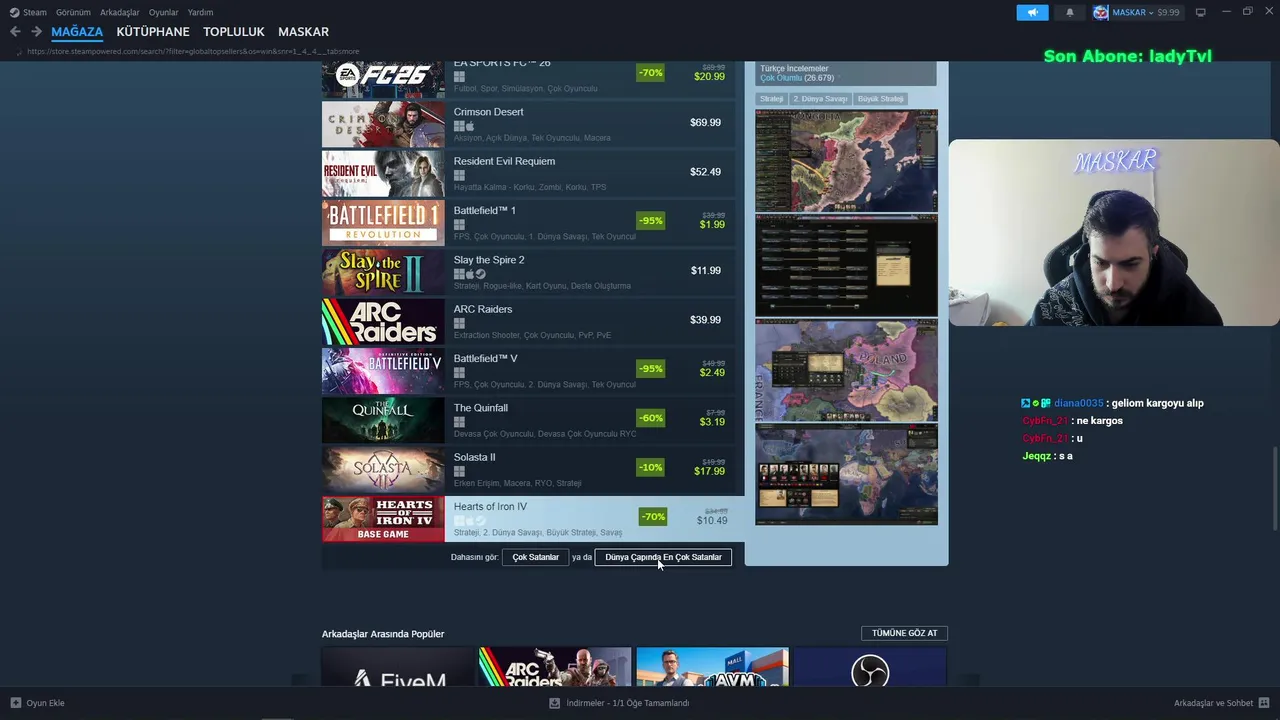Click the -60% discount on The Quinfall

coord(651,418)
